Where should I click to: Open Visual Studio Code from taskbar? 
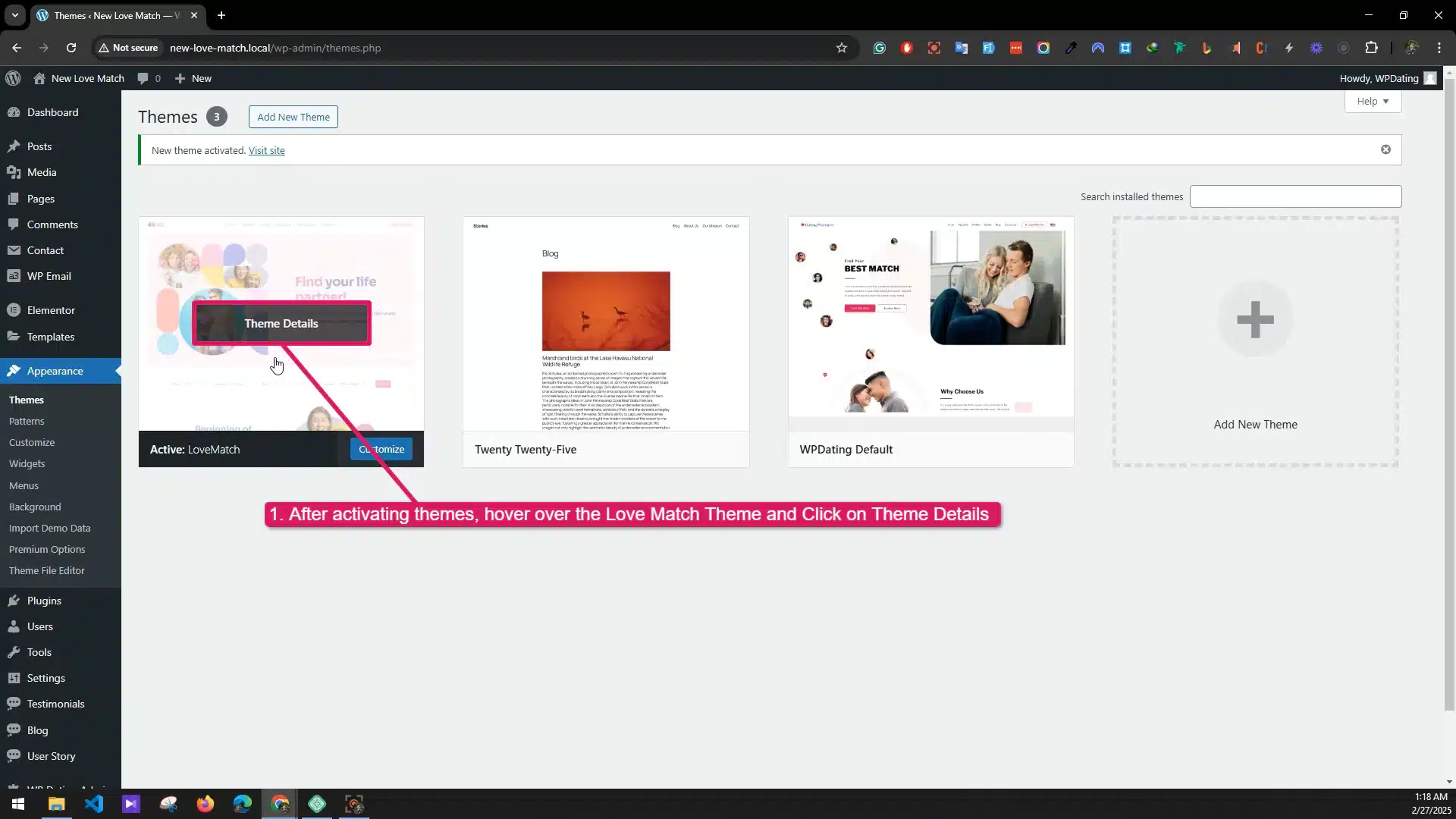94,804
